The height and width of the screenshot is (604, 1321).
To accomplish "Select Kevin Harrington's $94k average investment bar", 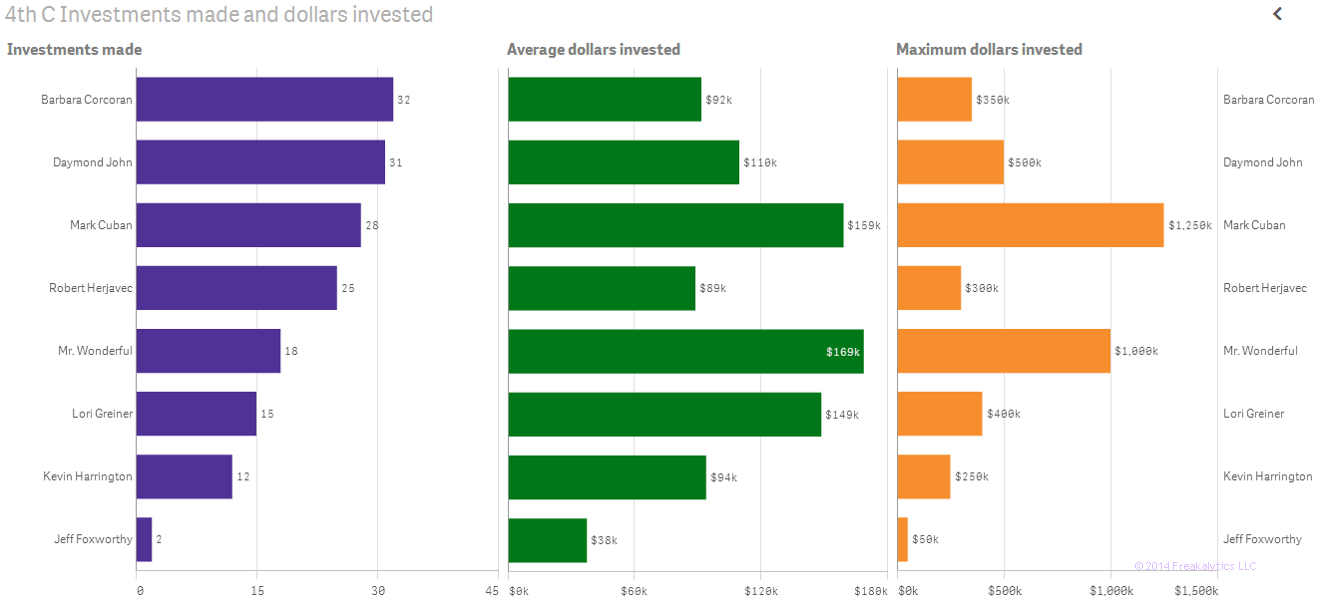I will point(605,477).
